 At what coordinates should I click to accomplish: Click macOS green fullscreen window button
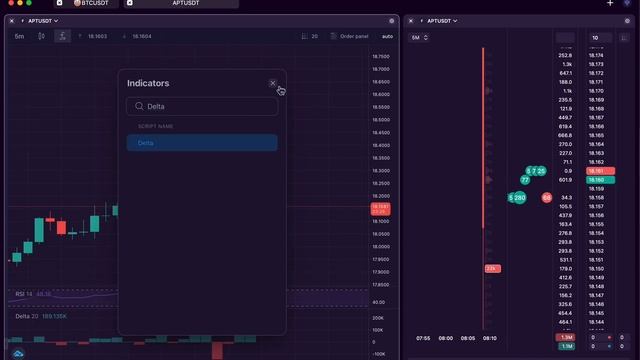coord(29,2)
